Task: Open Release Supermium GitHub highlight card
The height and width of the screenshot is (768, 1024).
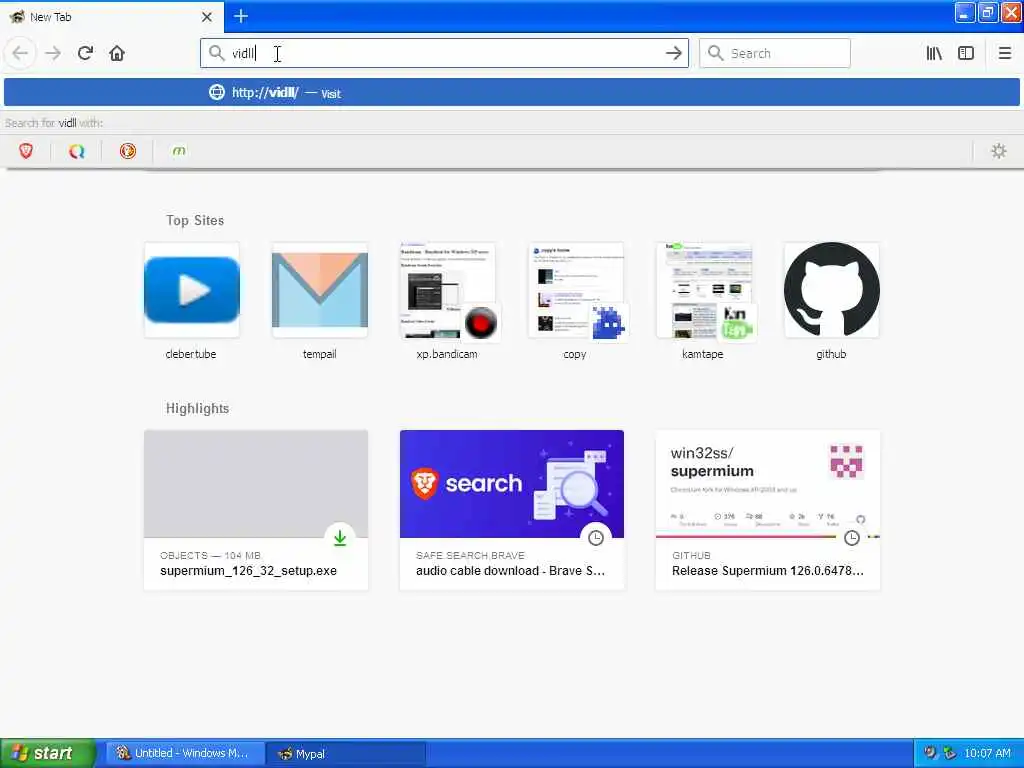Action: pos(768,510)
